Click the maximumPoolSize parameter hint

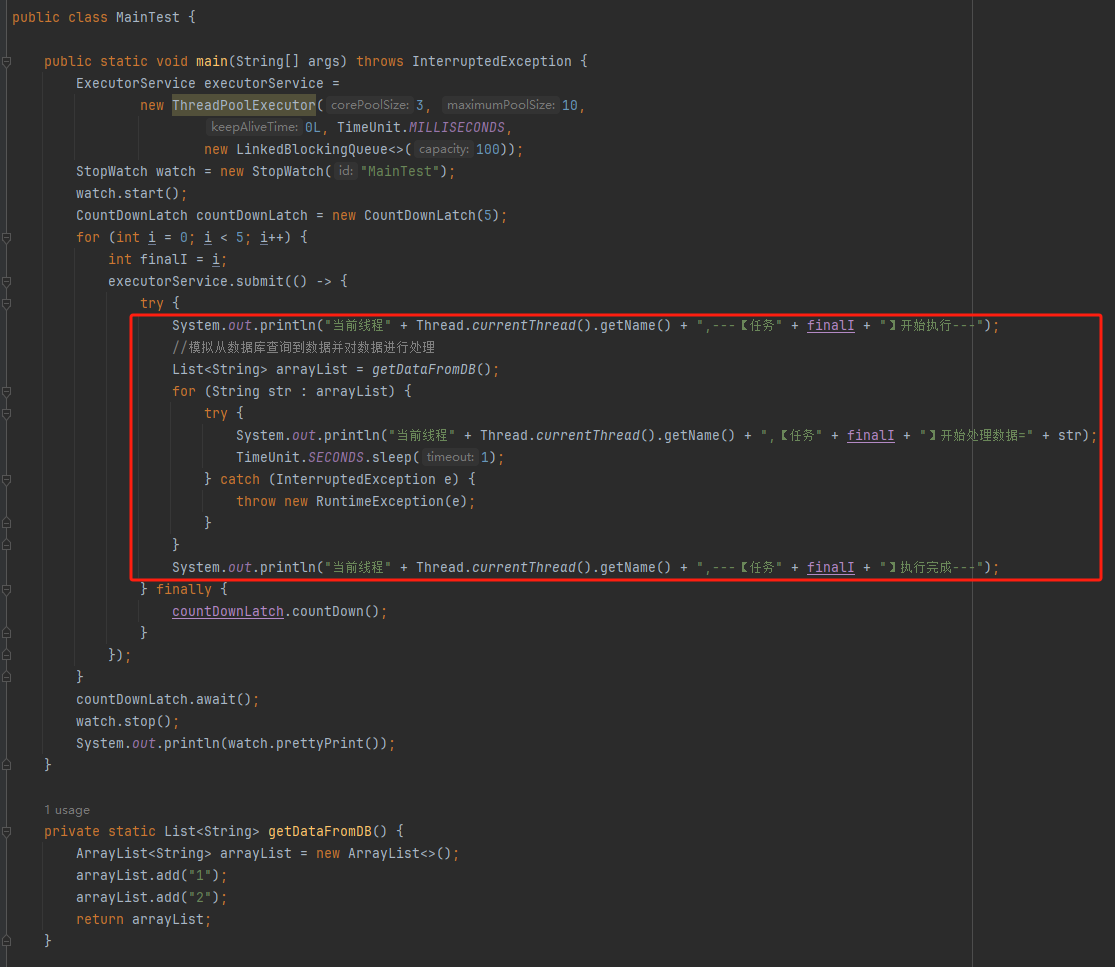coord(500,105)
